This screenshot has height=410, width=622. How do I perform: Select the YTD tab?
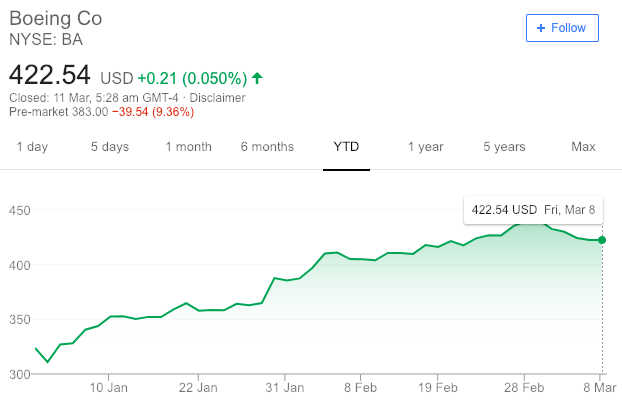[x=346, y=147]
